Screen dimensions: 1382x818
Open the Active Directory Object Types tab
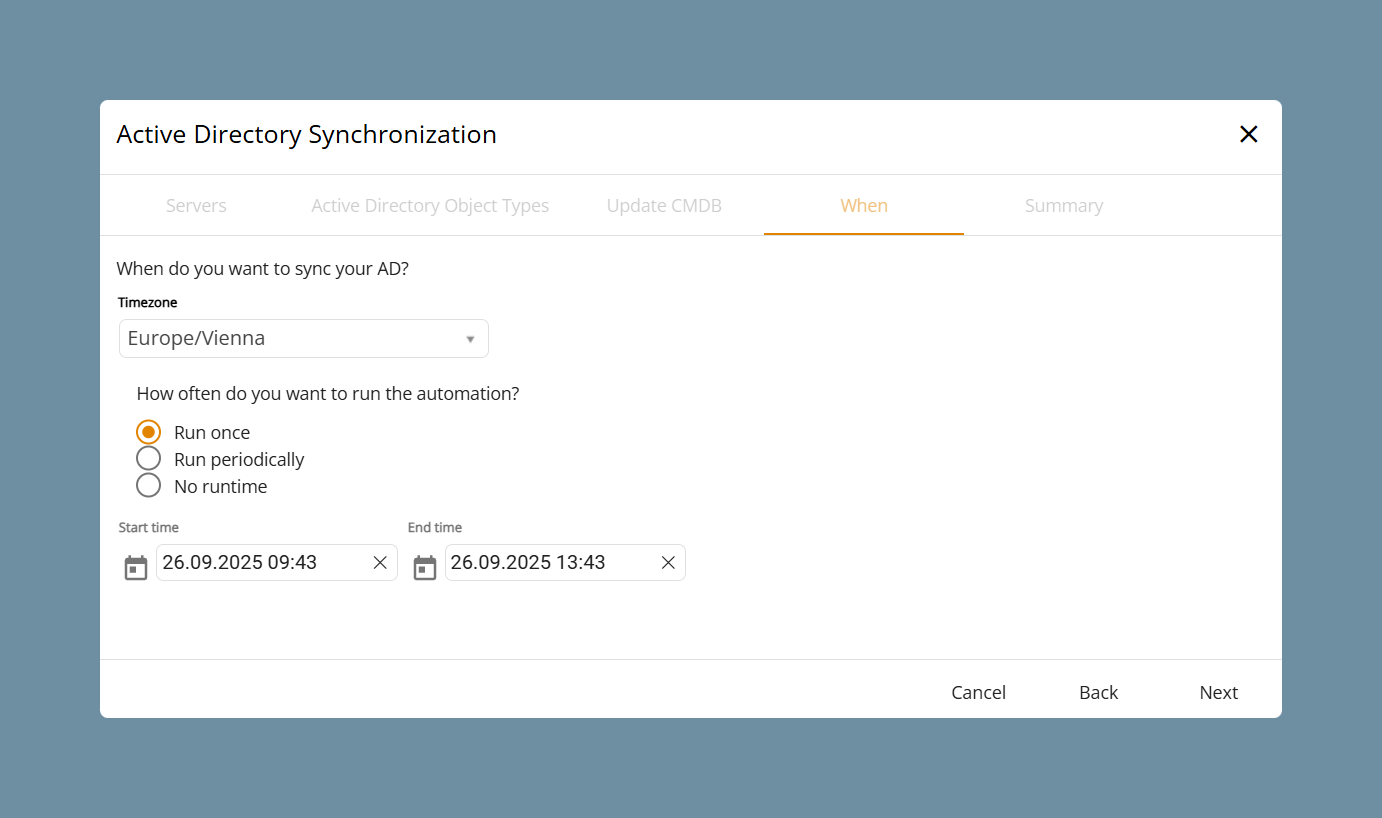click(x=430, y=205)
